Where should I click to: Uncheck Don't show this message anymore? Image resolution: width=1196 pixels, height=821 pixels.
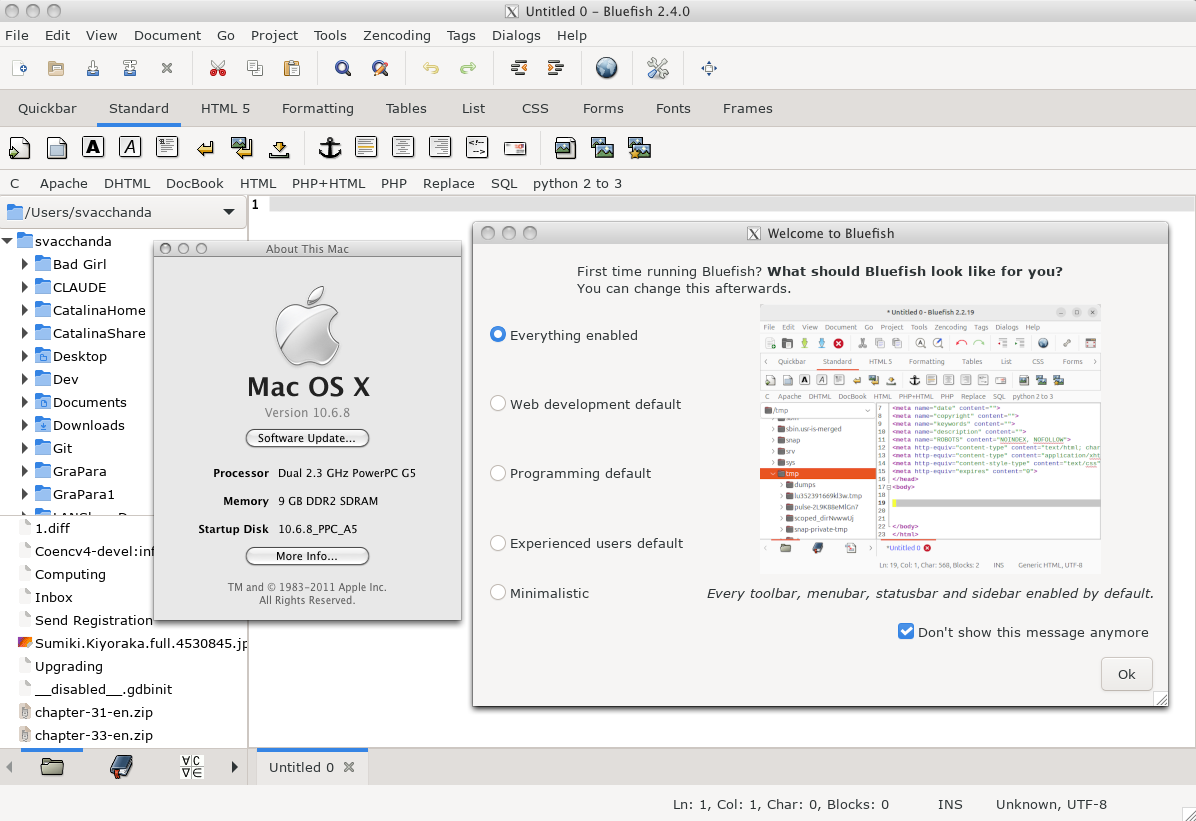click(906, 631)
